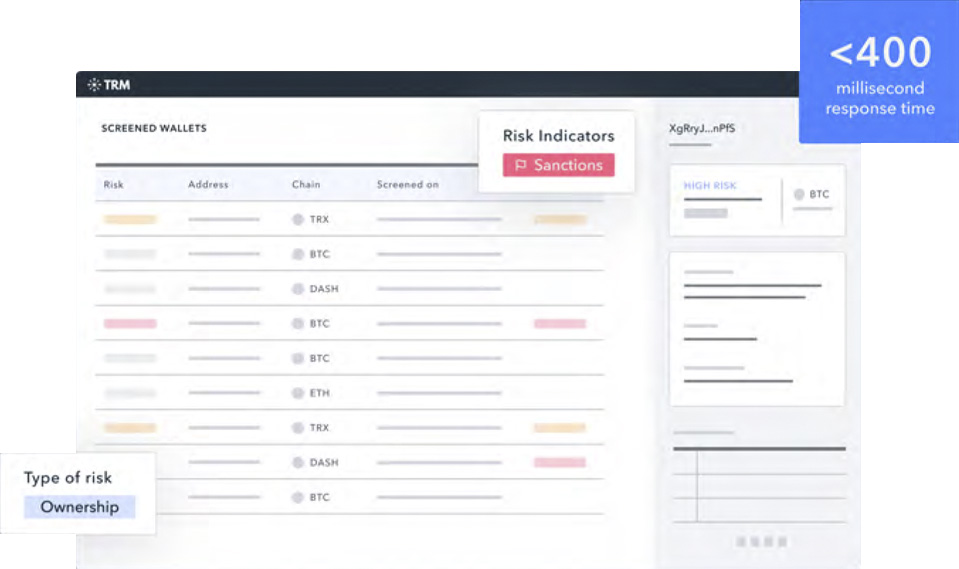The width and height of the screenshot is (959, 569).
Task: Click the BTC icon in wallet detail panel
Action: pyautogui.click(x=799, y=194)
